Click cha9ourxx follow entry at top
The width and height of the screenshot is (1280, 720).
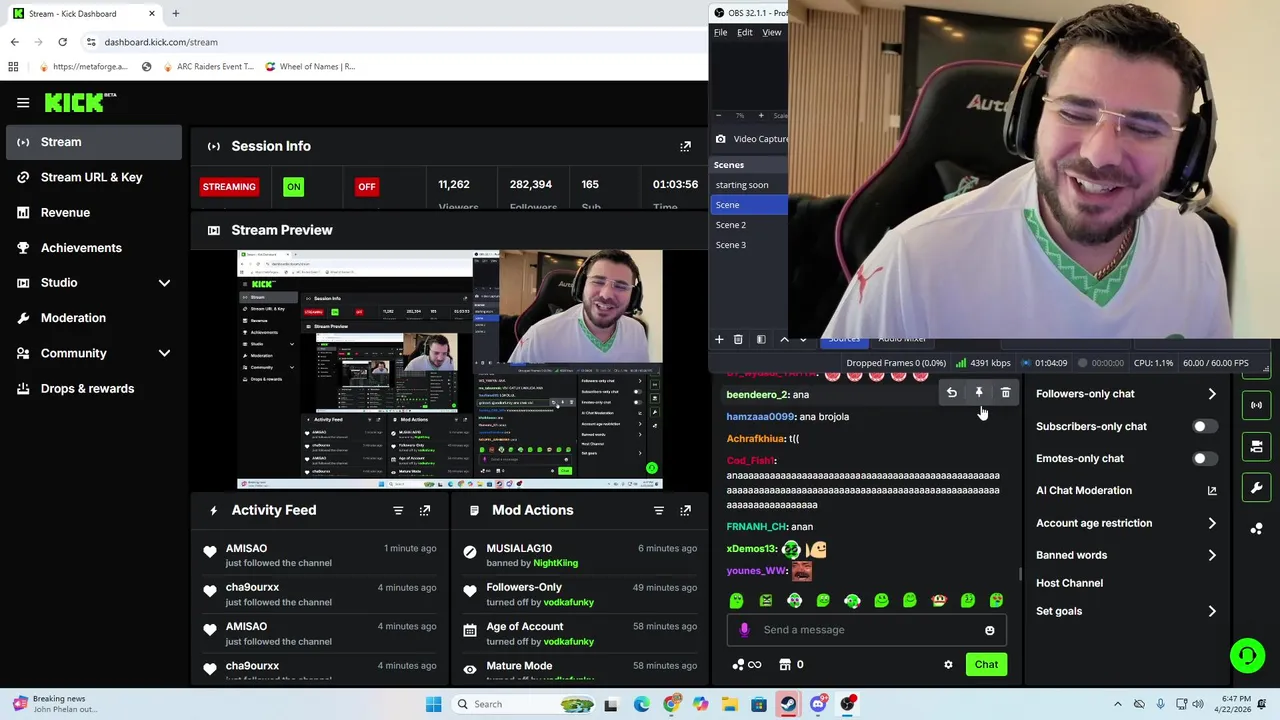[320, 594]
